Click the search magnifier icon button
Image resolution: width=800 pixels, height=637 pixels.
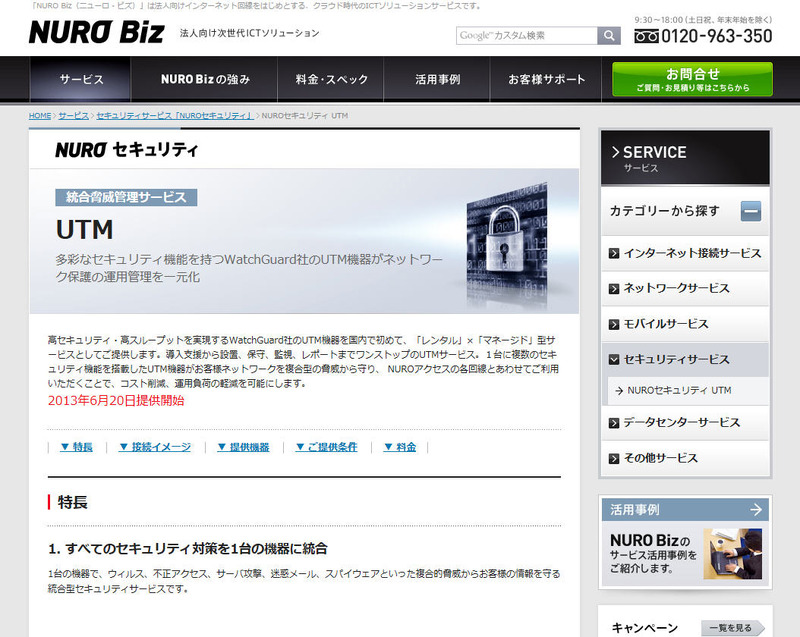[609, 36]
